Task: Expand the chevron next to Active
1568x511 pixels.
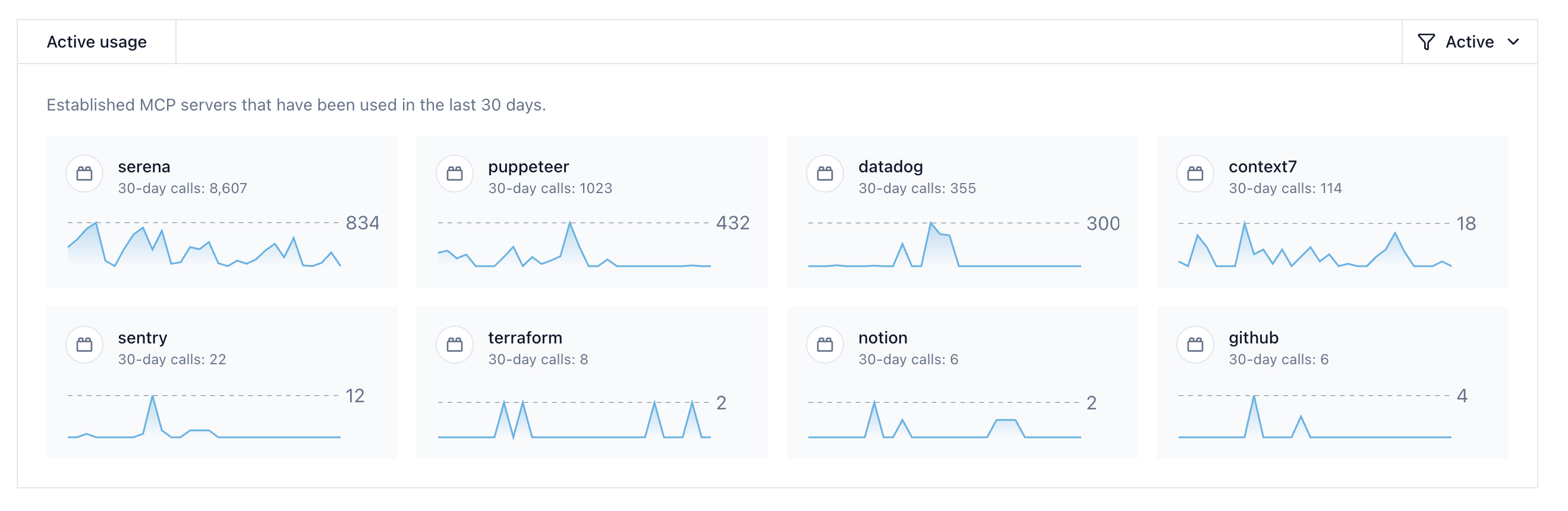Action: [x=1513, y=42]
